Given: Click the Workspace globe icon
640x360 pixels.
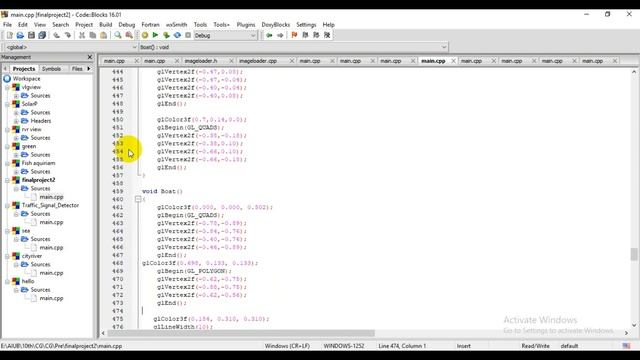Looking at the screenshot, I should click(7, 78).
